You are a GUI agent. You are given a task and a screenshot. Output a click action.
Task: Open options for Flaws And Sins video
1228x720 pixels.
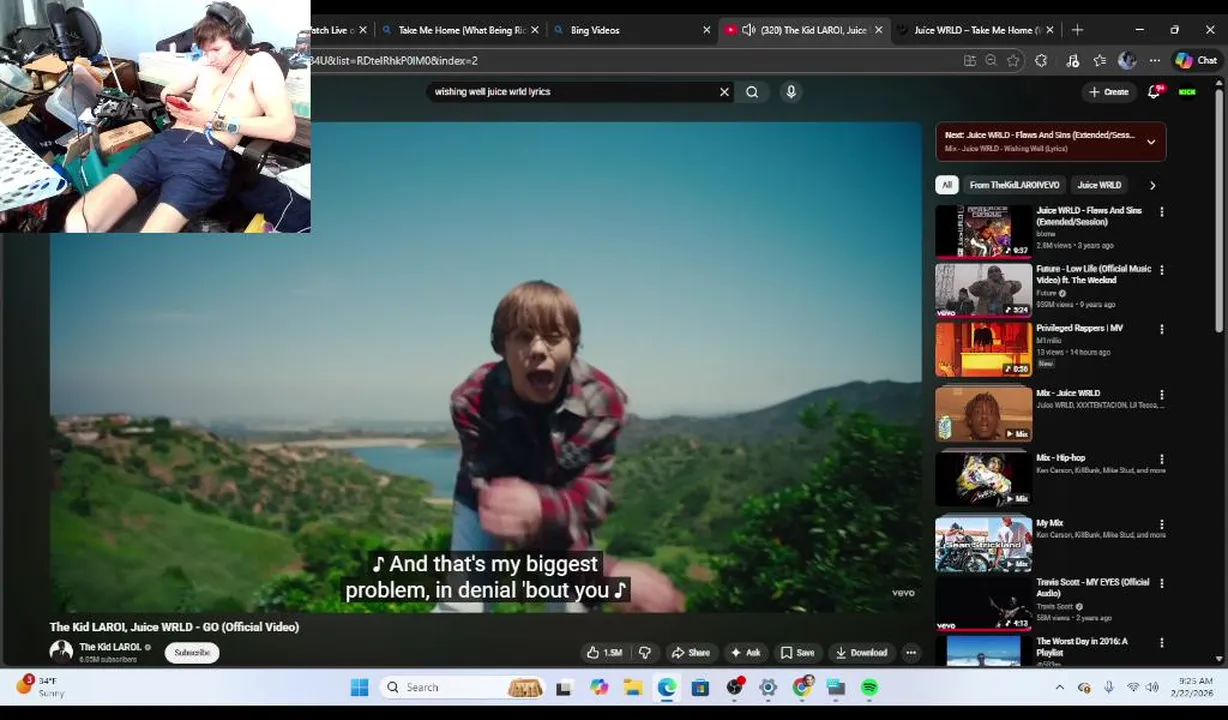(x=1161, y=212)
